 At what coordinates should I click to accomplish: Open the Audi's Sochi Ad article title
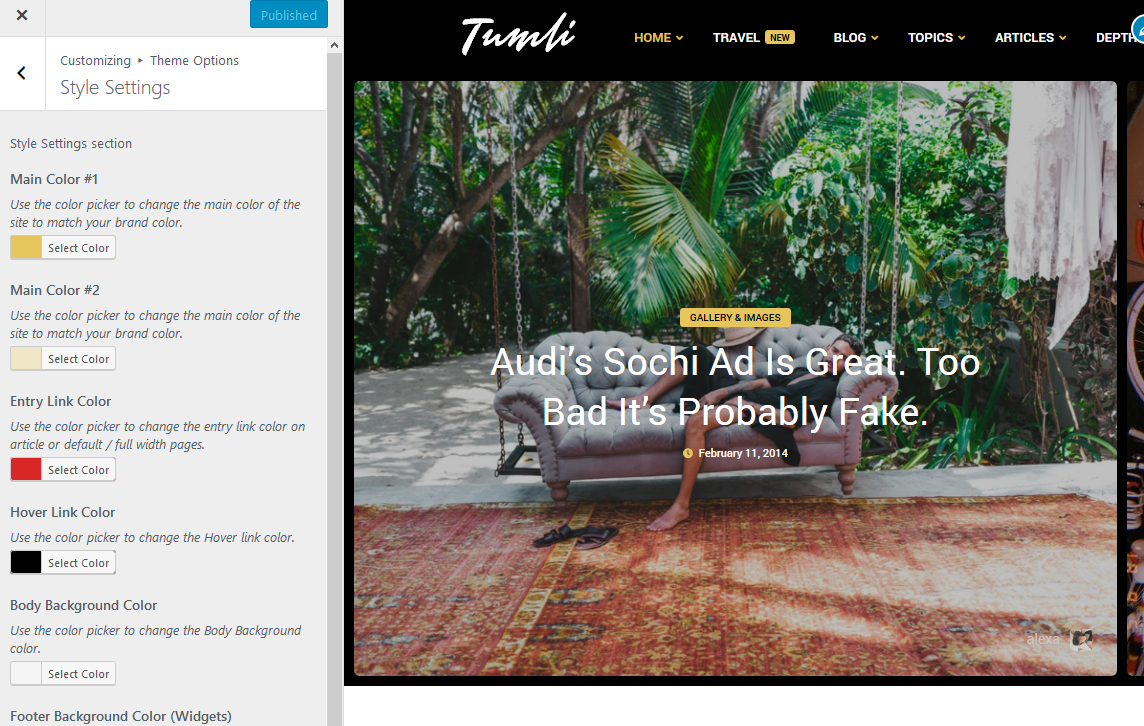pos(735,387)
